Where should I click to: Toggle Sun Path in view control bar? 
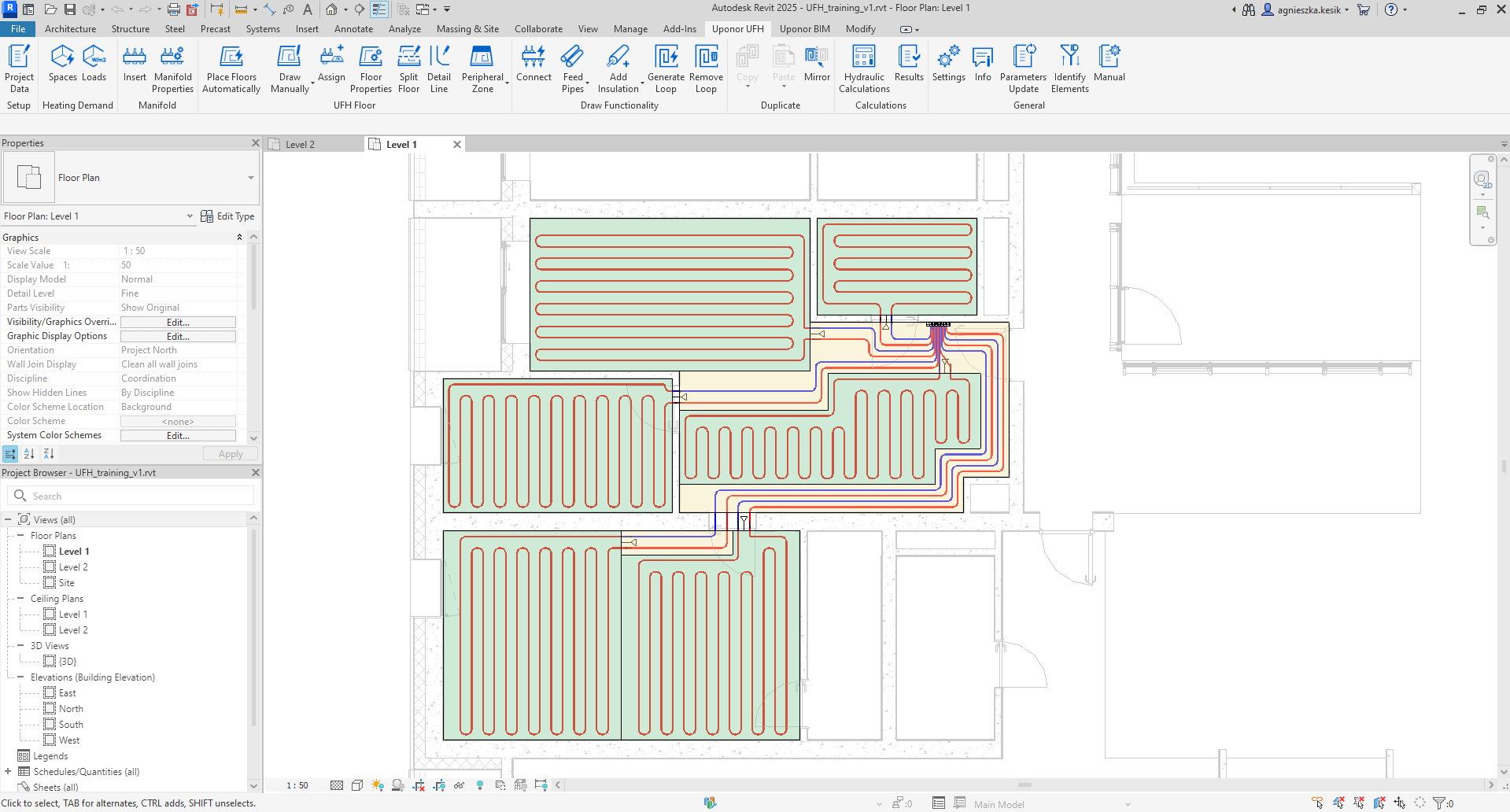378,785
